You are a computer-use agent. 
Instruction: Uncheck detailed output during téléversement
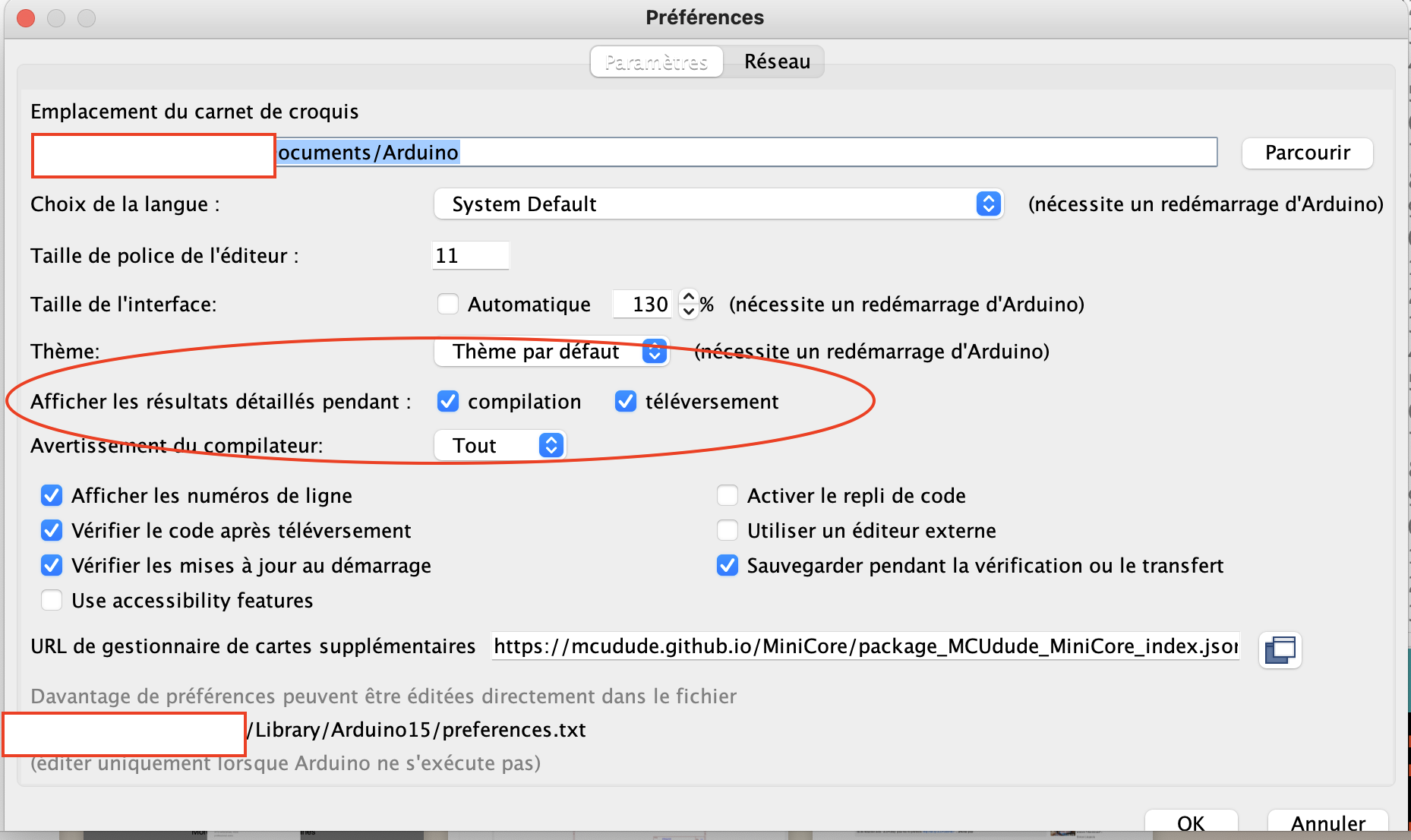click(x=626, y=401)
